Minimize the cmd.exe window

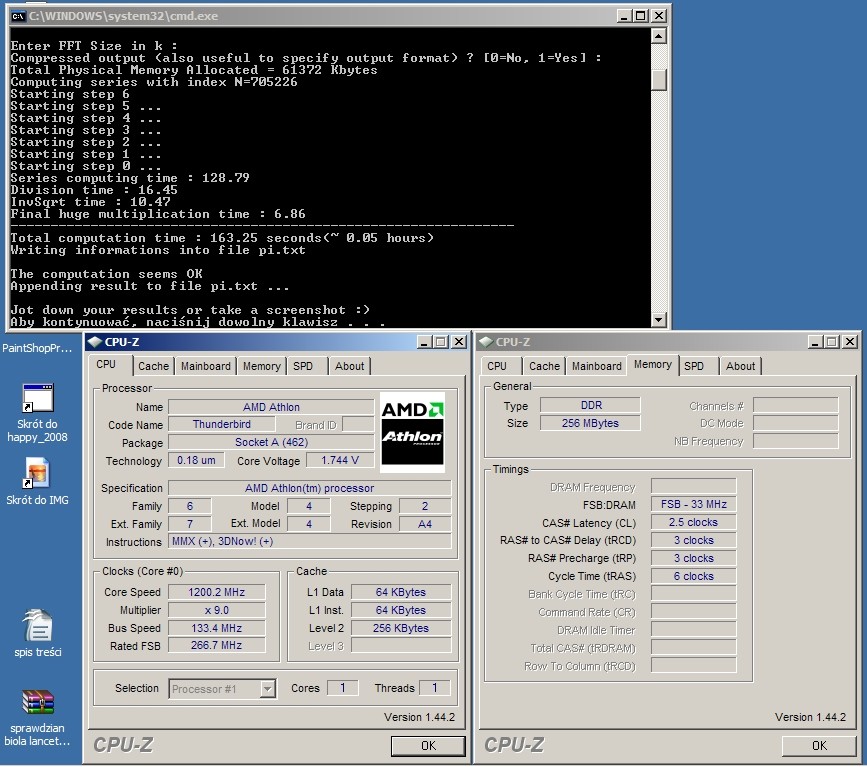tap(624, 16)
